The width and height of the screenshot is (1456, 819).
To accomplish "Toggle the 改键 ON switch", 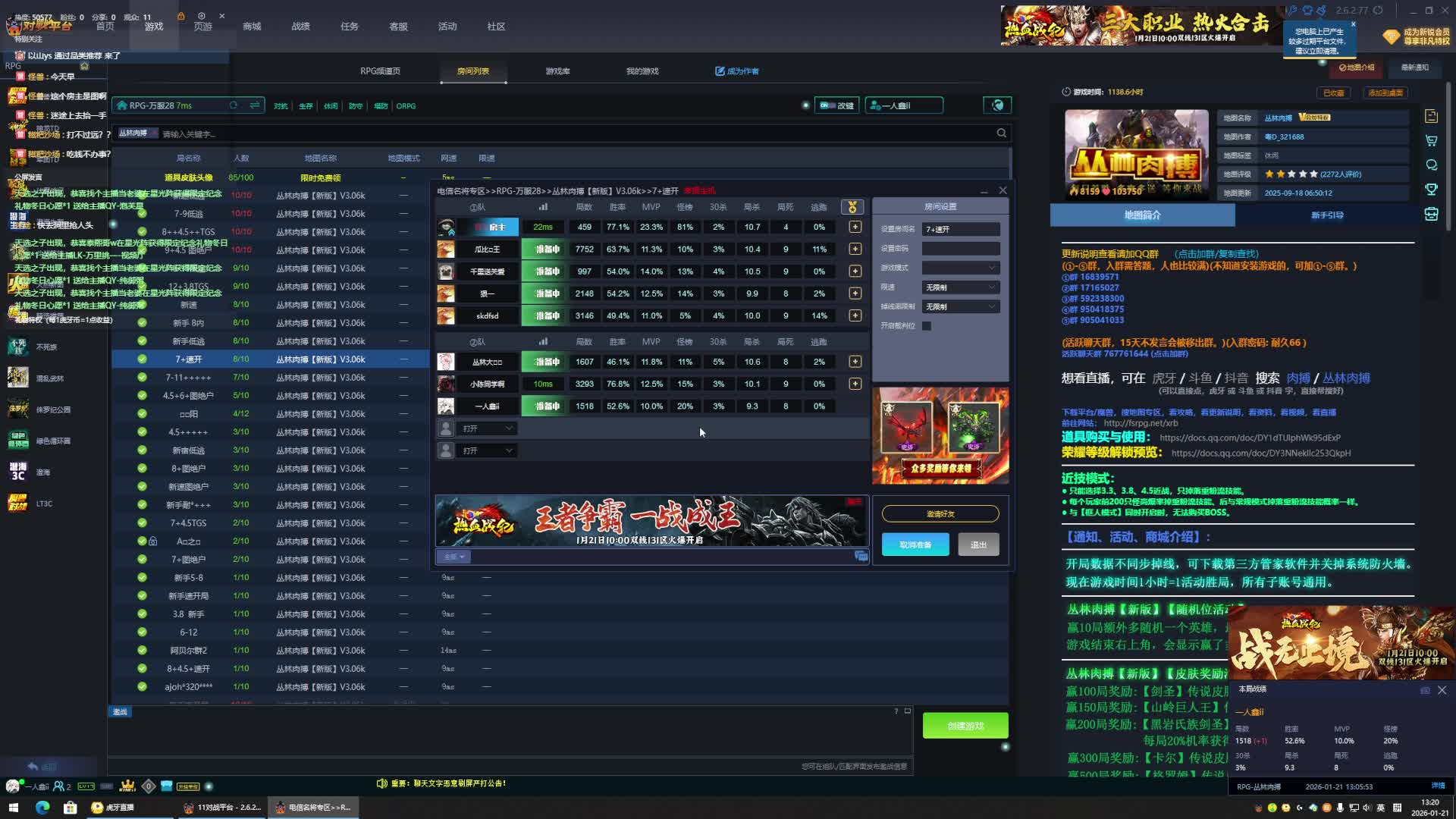I will click(x=828, y=105).
